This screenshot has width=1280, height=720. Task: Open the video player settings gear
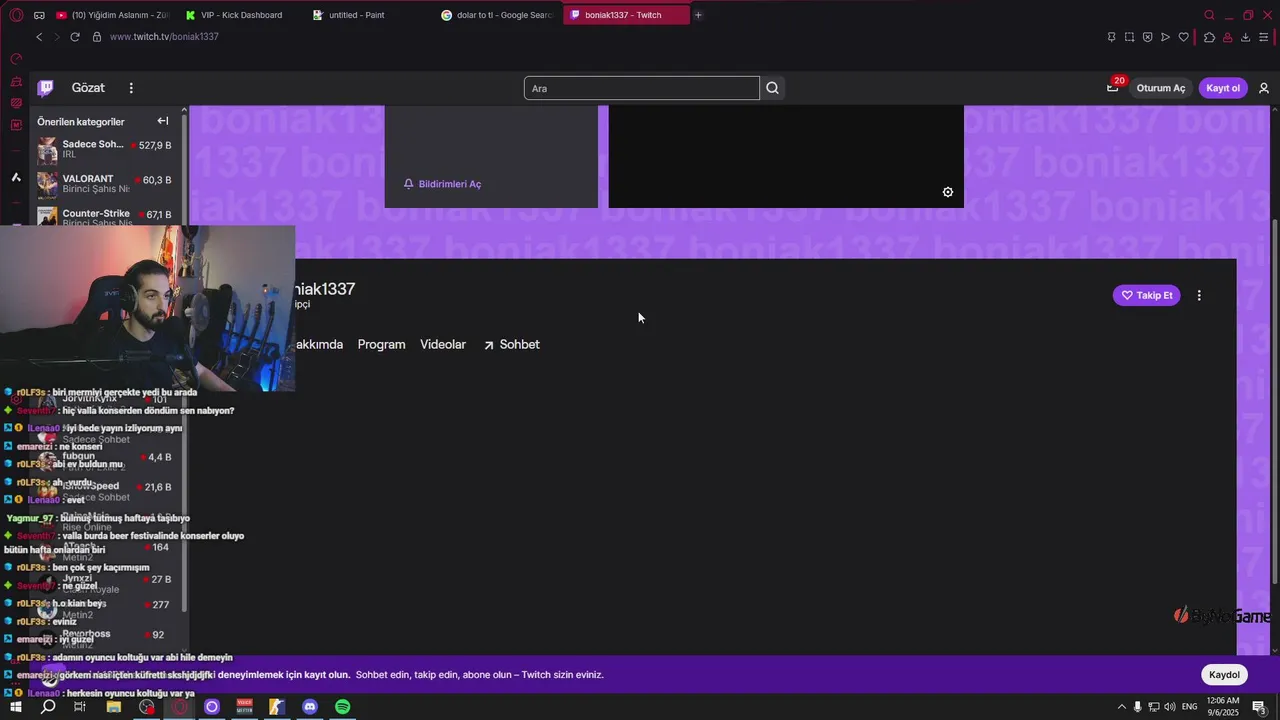948,192
